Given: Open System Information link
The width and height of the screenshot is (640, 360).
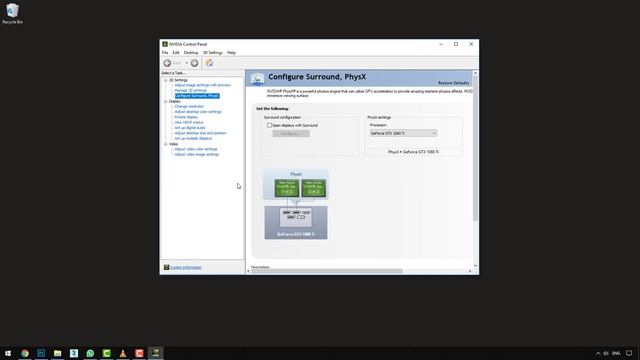Looking at the screenshot, I should click(186, 267).
